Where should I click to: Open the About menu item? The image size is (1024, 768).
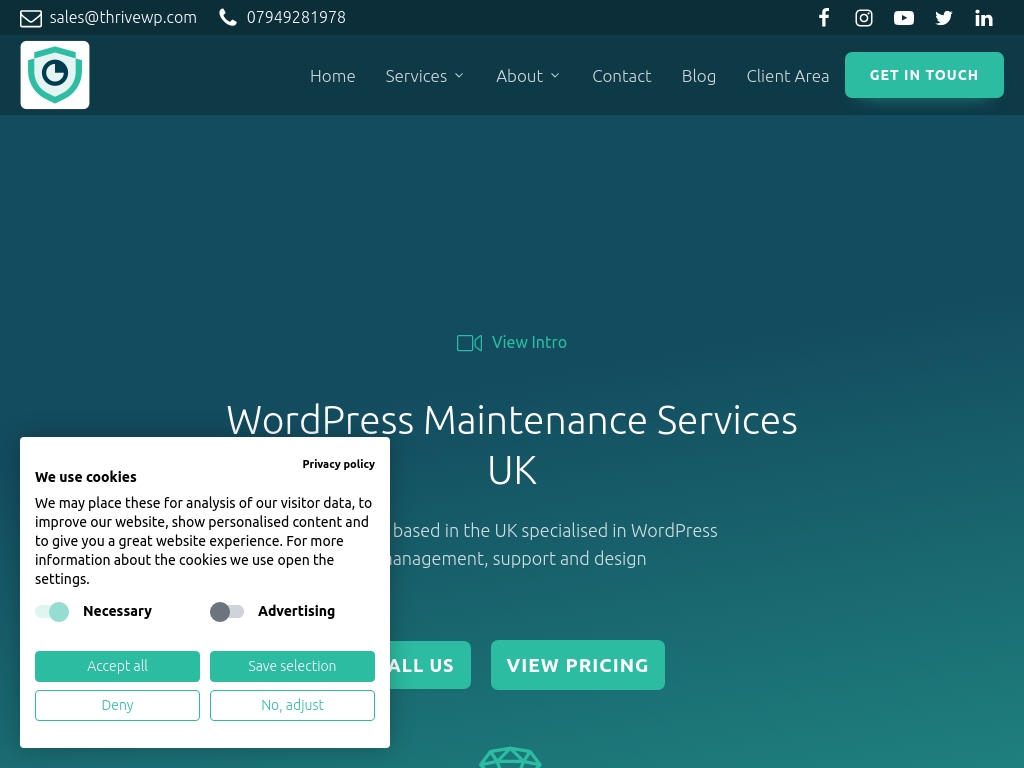pos(519,76)
